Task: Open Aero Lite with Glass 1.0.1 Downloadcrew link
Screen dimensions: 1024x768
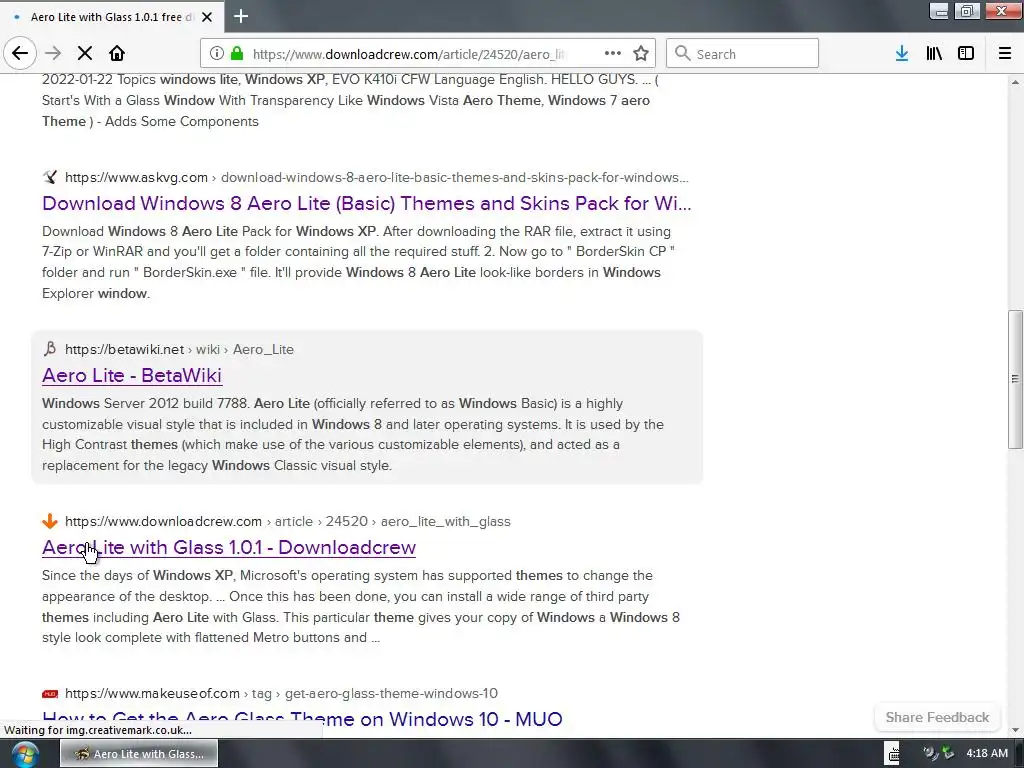Action: pyautogui.click(x=229, y=547)
